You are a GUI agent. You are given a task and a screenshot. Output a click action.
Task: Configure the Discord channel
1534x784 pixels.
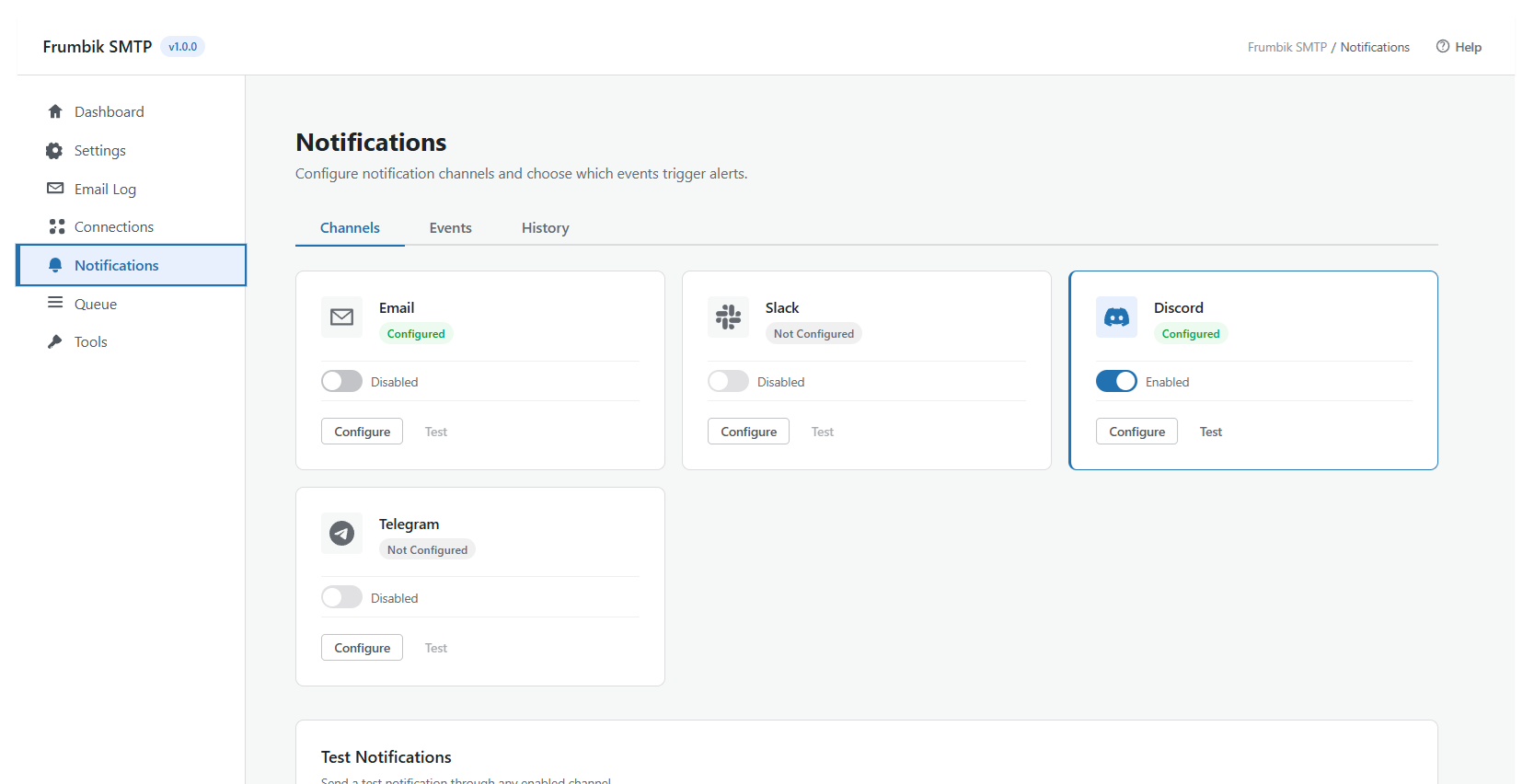pos(1136,432)
